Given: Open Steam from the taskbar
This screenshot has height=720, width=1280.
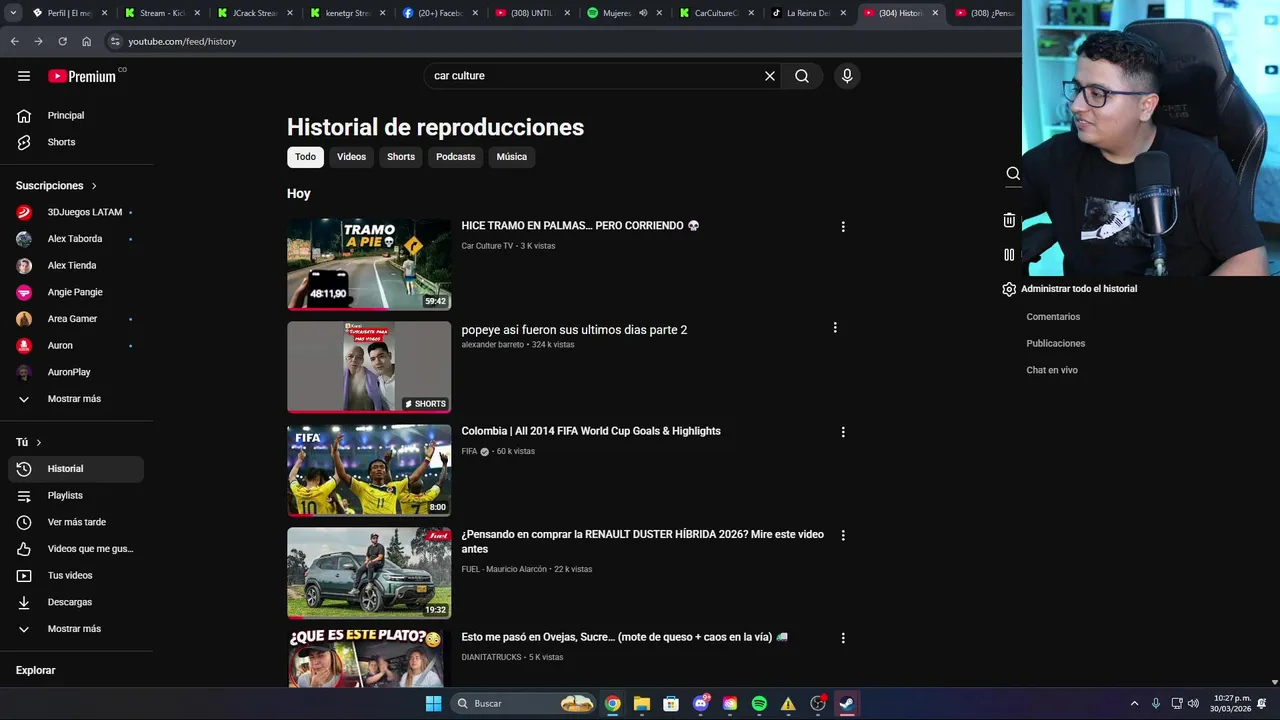Looking at the screenshot, I should pyautogui.click(x=846, y=704).
